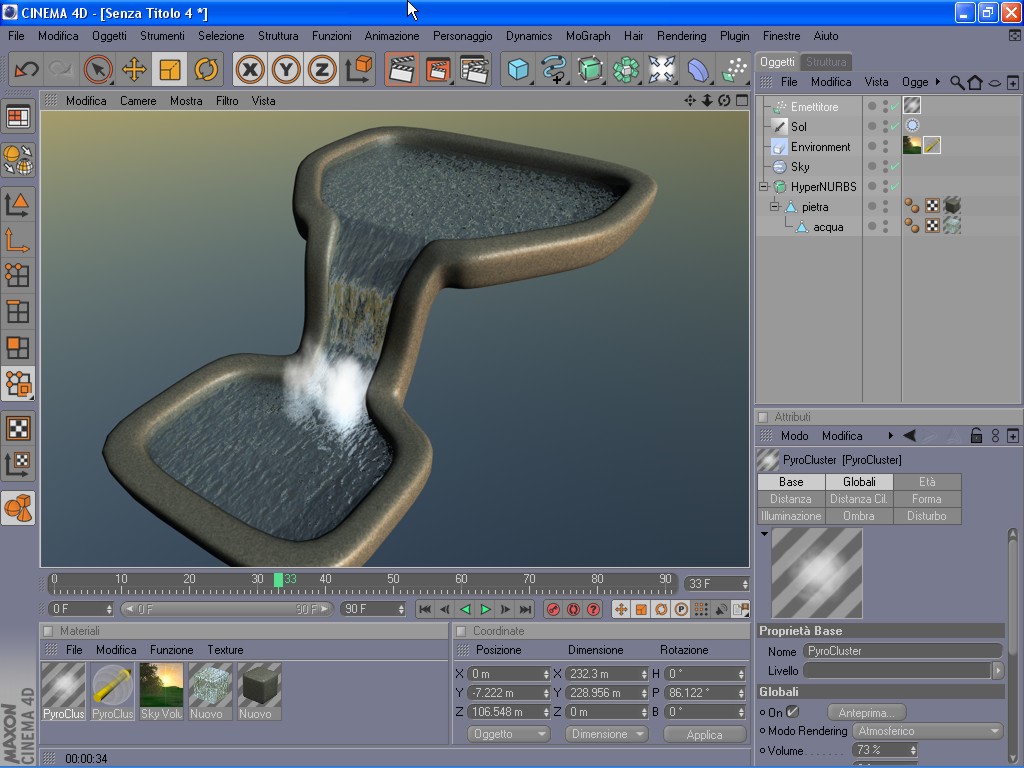
Task: Toggle the PyroCluster On checkbox
Action: [792, 712]
